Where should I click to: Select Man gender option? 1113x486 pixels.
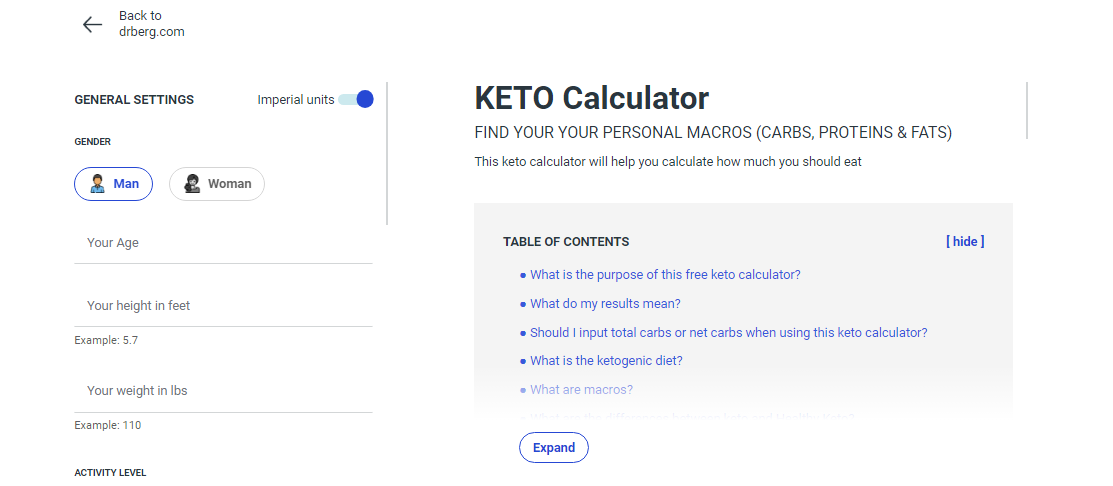114,184
